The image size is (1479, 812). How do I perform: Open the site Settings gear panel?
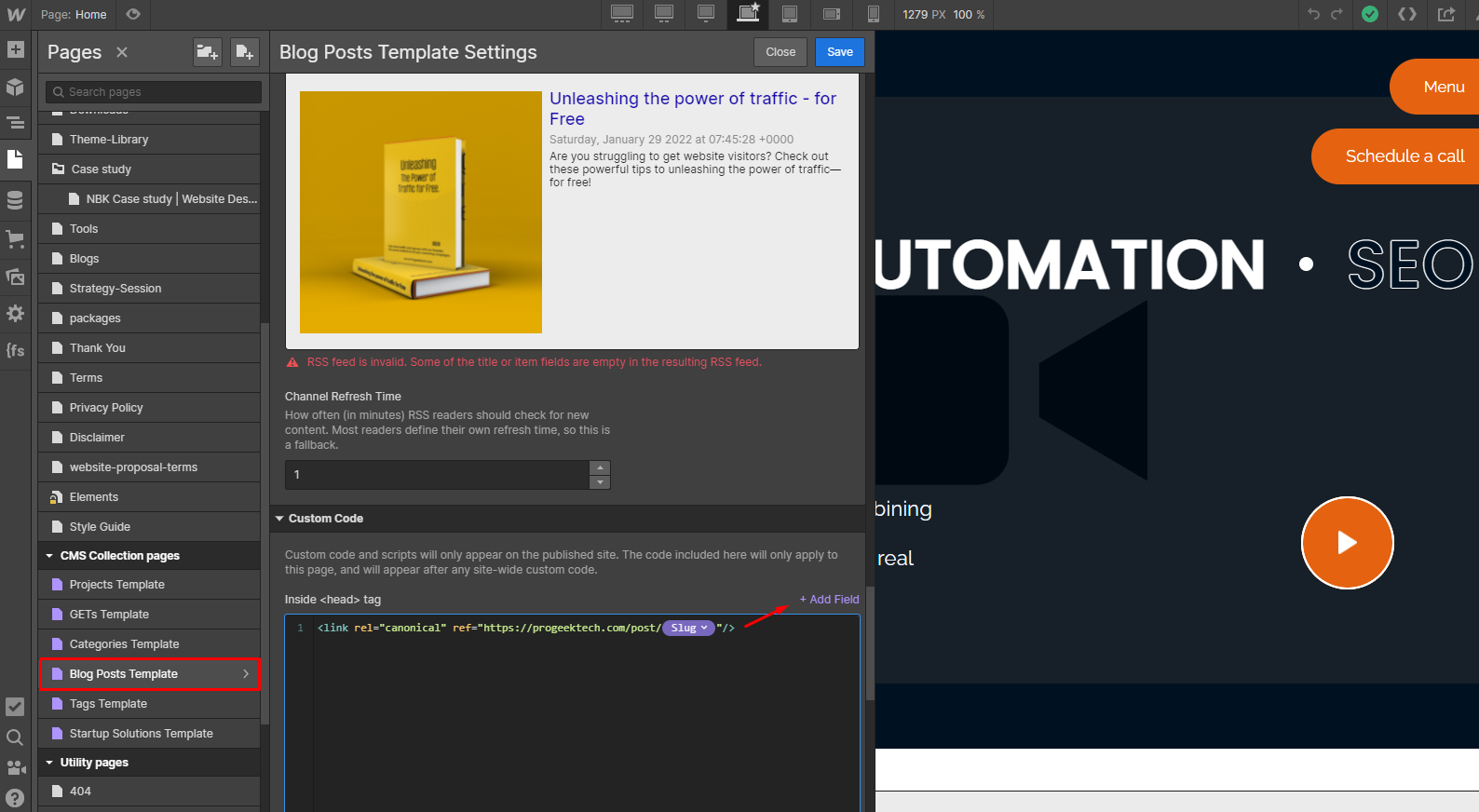[15, 314]
